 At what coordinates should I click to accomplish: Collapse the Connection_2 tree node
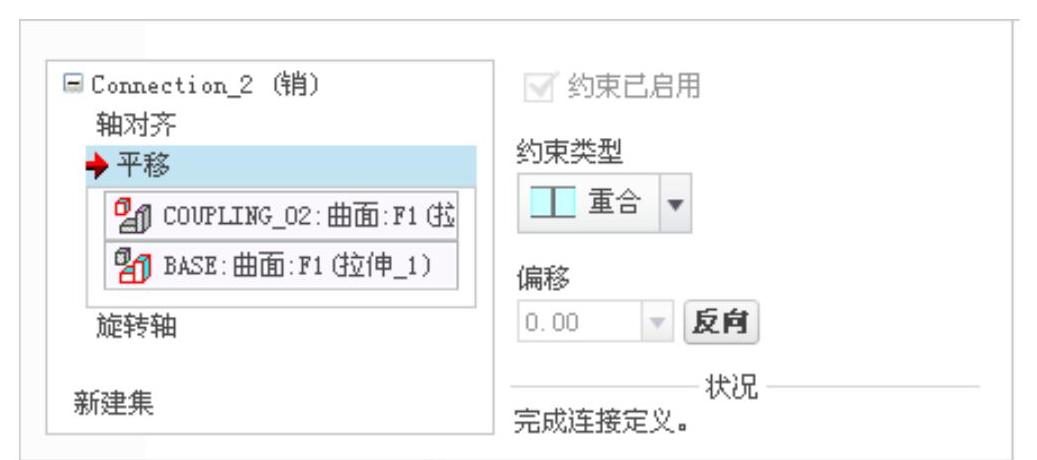73,84
